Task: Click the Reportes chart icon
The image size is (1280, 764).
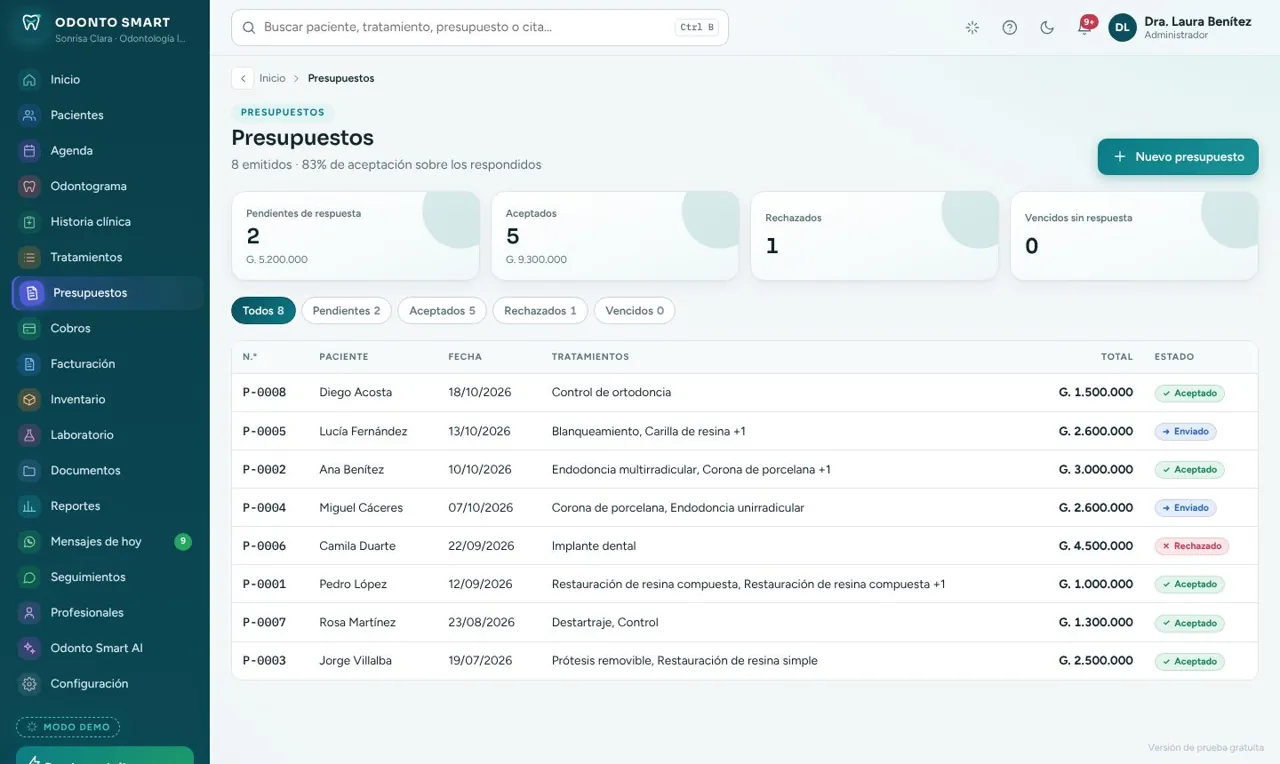Action: (x=30, y=506)
